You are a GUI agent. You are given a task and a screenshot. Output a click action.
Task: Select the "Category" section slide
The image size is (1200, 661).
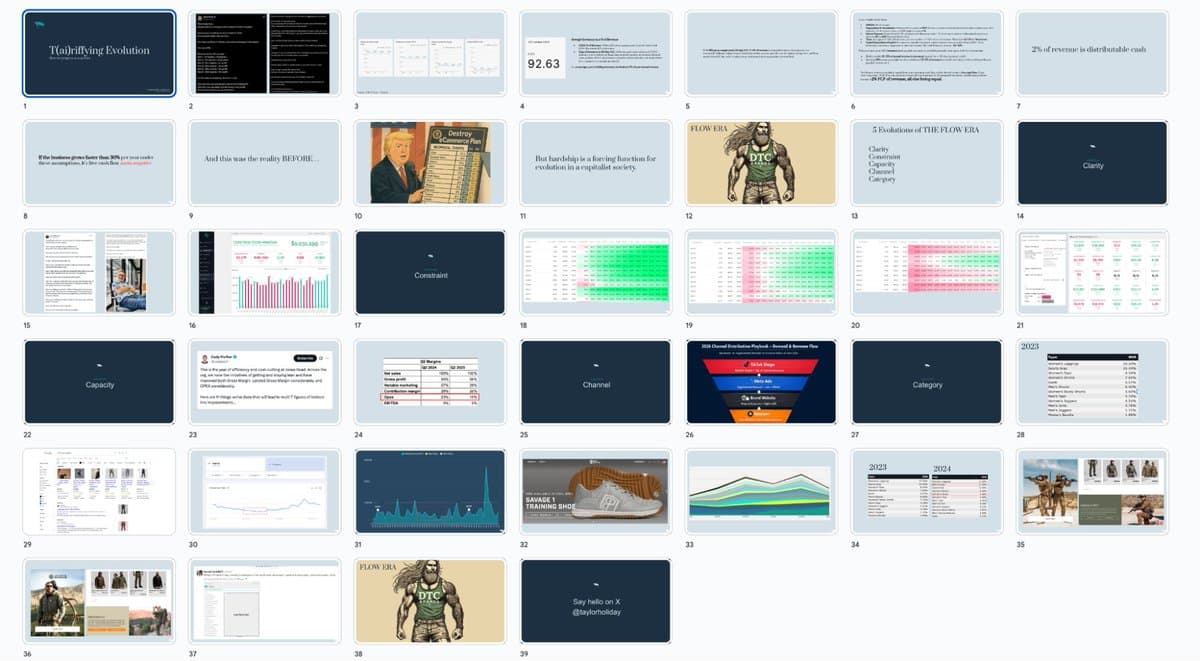click(927, 382)
